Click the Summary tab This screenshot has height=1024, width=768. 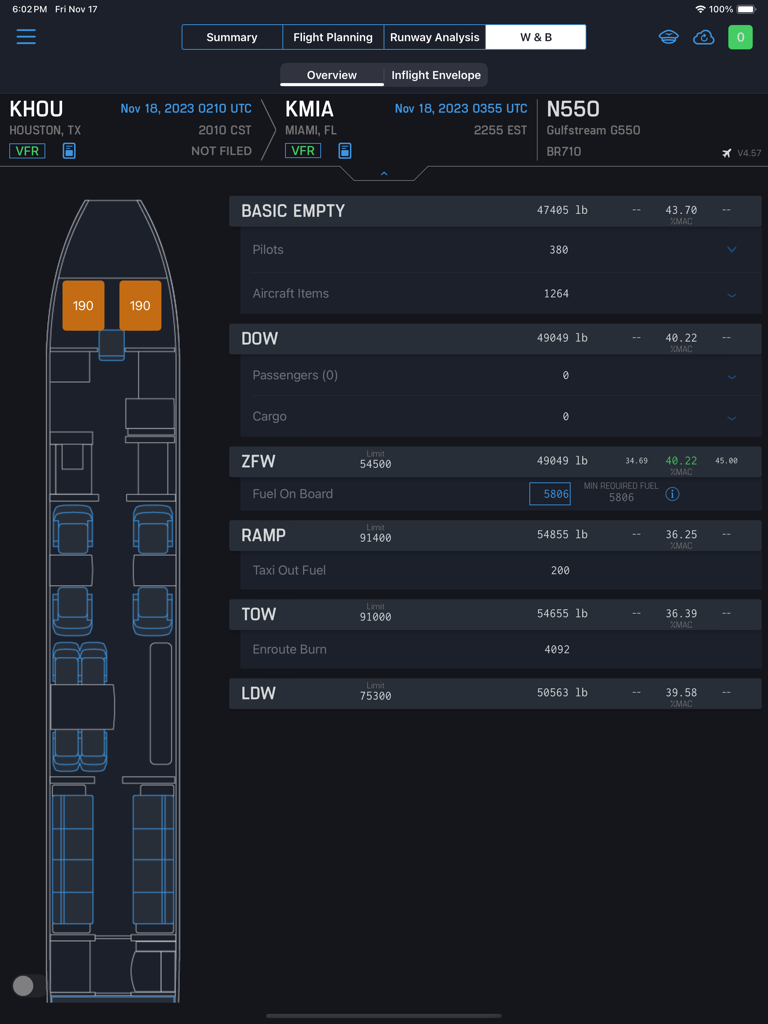click(231, 37)
